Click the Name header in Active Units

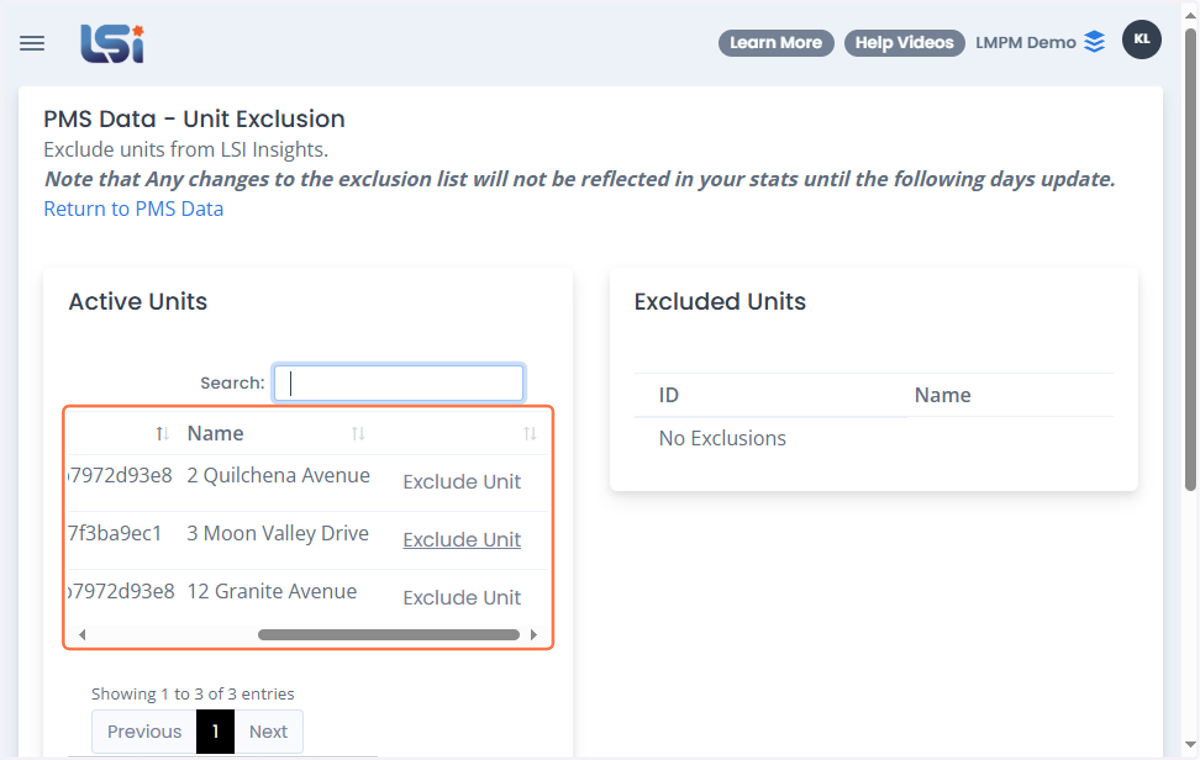point(215,434)
